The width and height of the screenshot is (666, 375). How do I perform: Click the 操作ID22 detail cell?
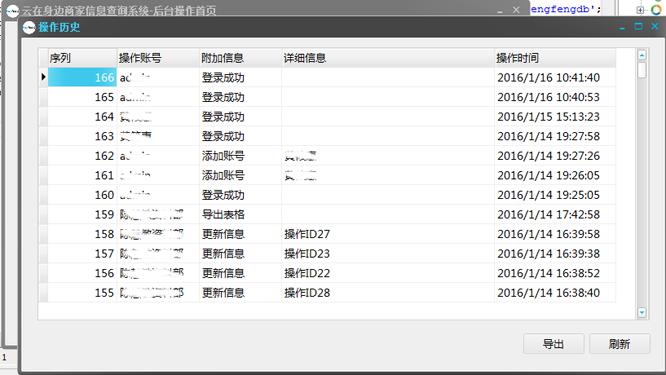tap(388, 273)
